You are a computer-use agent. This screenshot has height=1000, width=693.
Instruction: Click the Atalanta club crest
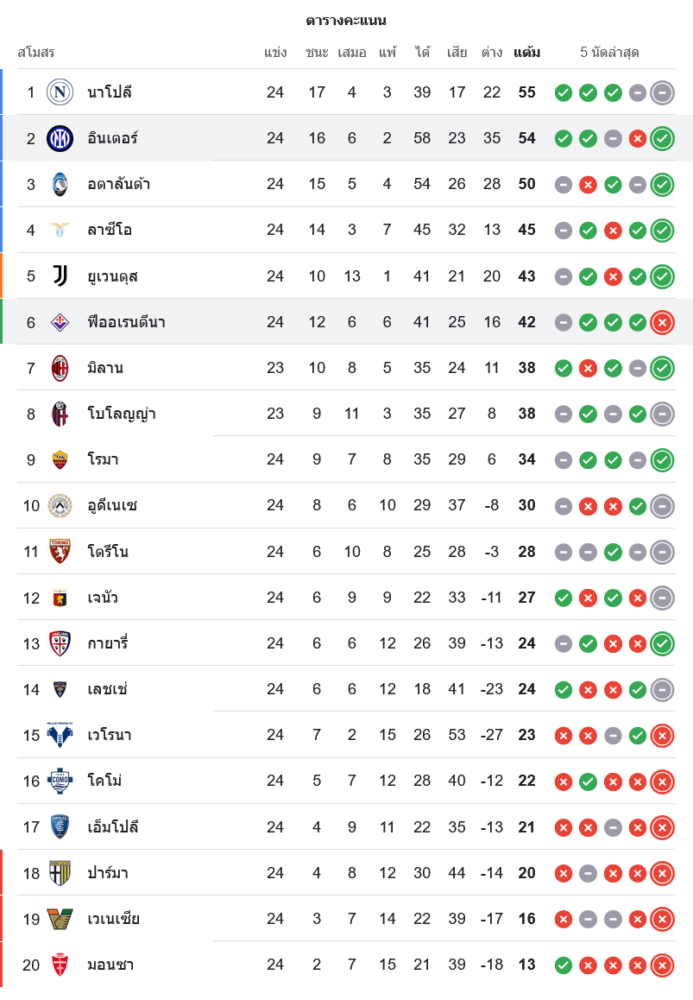click(60, 184)
